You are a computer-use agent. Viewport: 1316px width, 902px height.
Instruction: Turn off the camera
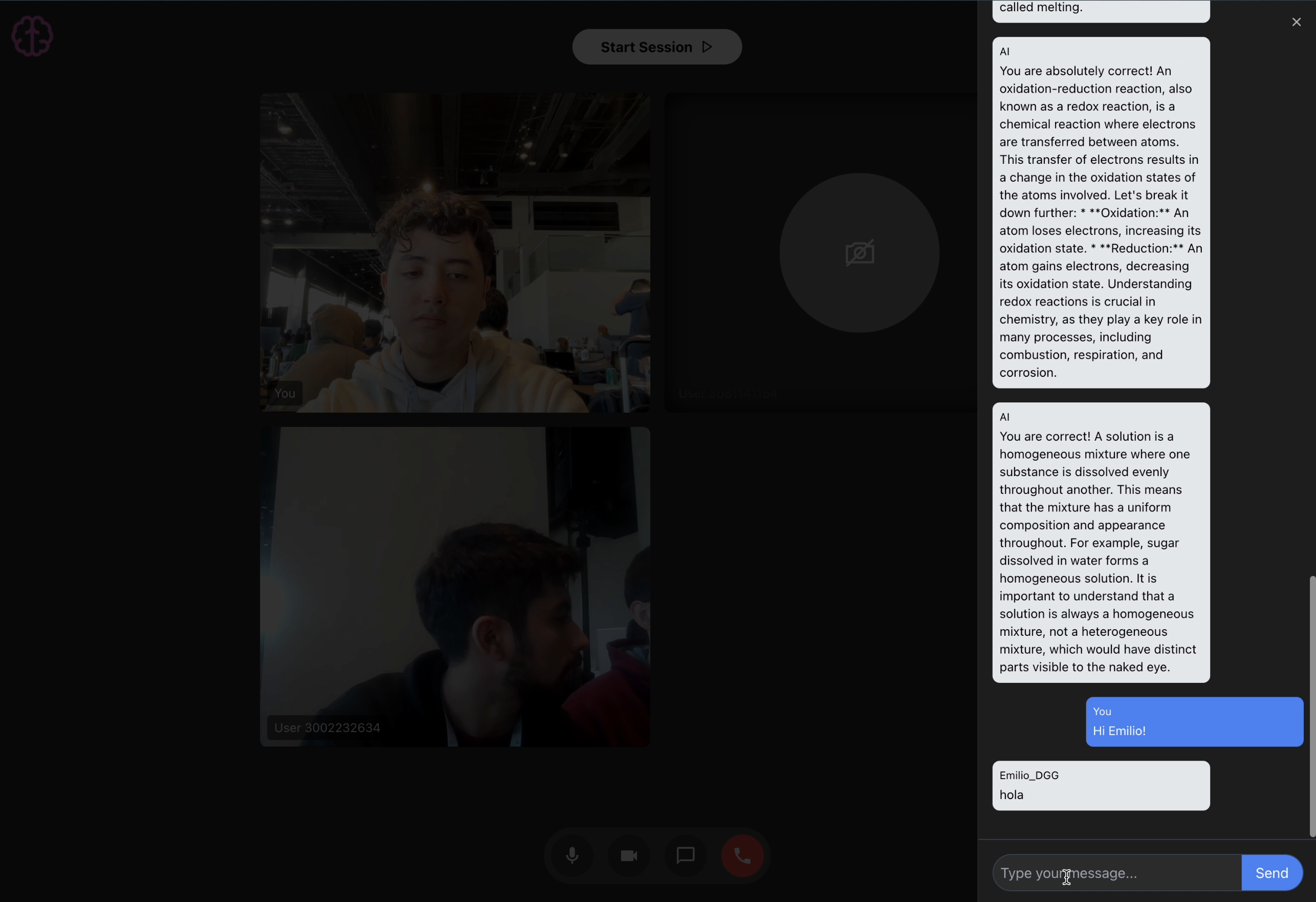(x=628, y=855)
